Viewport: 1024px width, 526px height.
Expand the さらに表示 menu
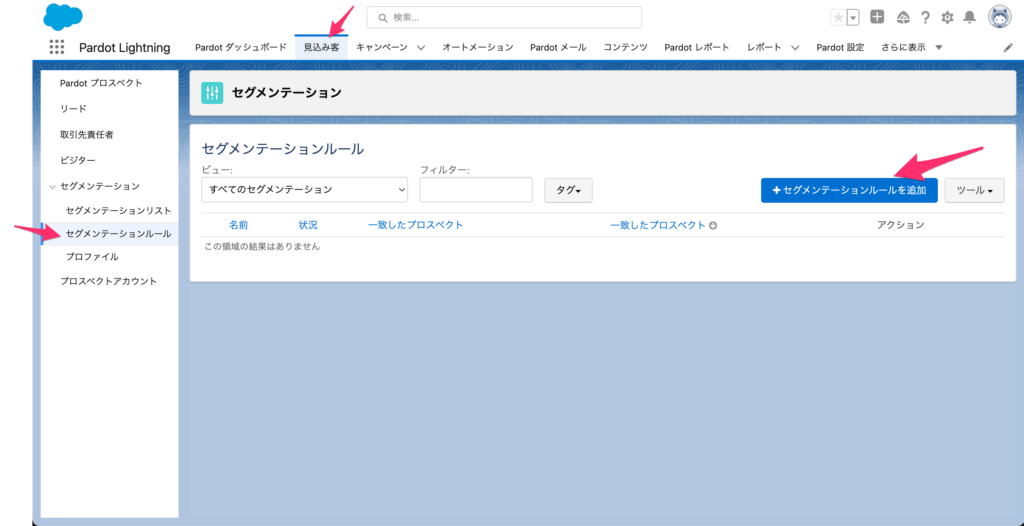point(912,48)
